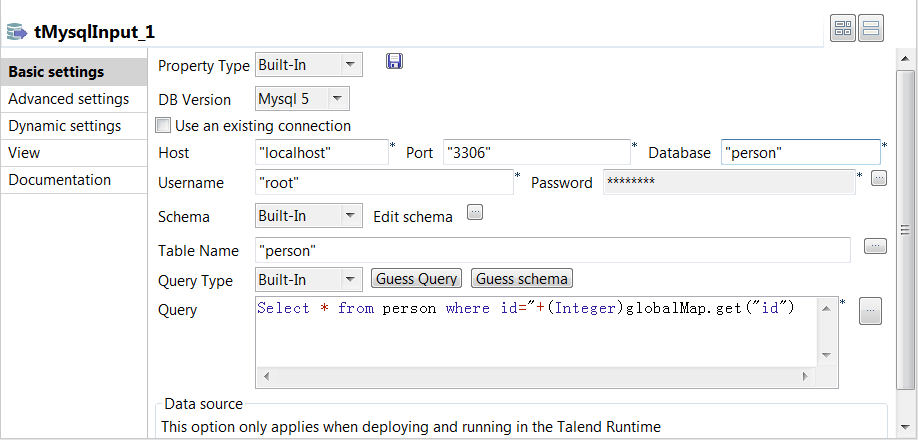Click into the Host input field
This screenshot has height=440, width=918.
tap(322, 152)
